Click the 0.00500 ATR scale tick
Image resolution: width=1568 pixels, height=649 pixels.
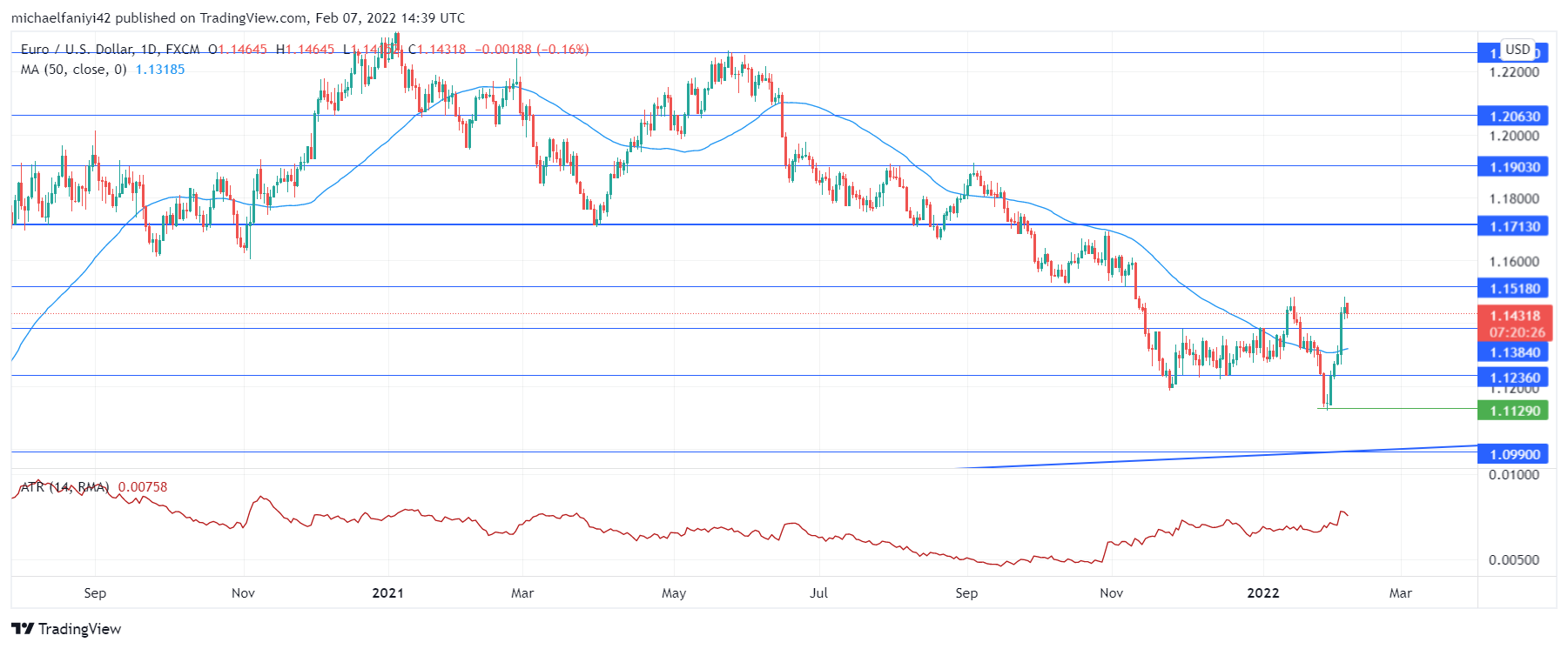tap(1514, 560)
